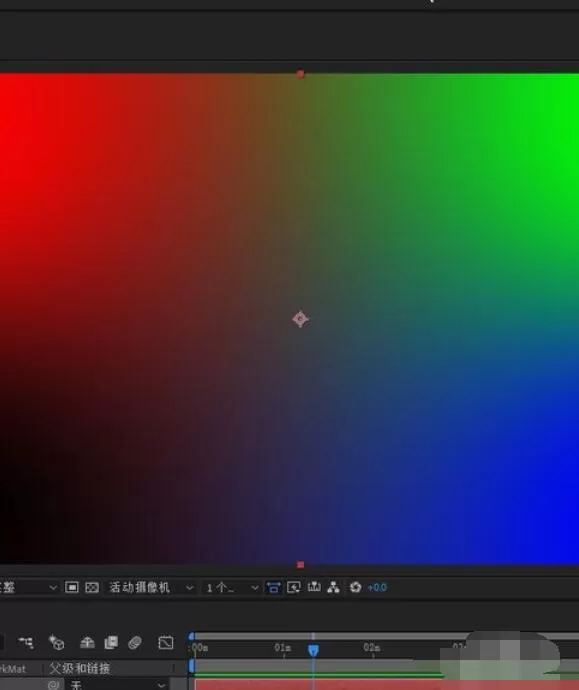
Task: Open the 活动摄像机 camera view dropdown
Action: [x=151, y=587]
